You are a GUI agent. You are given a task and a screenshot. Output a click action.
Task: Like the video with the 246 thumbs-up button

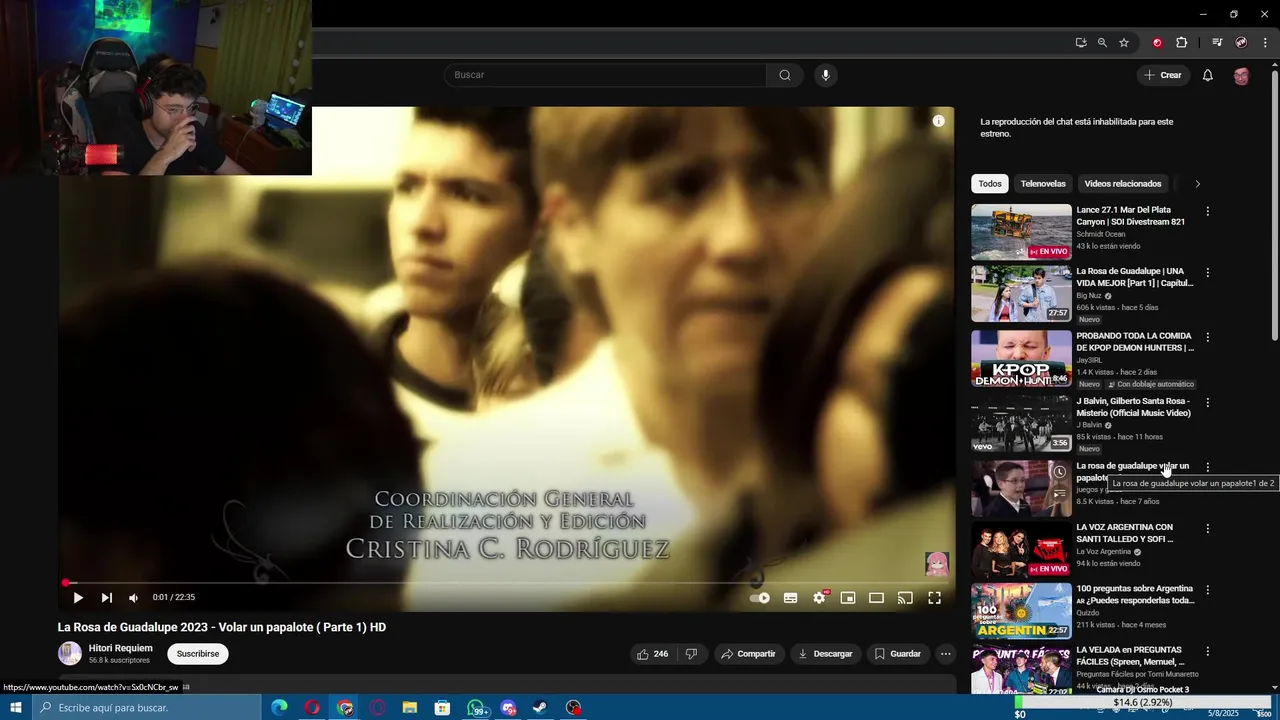point(653,654)
